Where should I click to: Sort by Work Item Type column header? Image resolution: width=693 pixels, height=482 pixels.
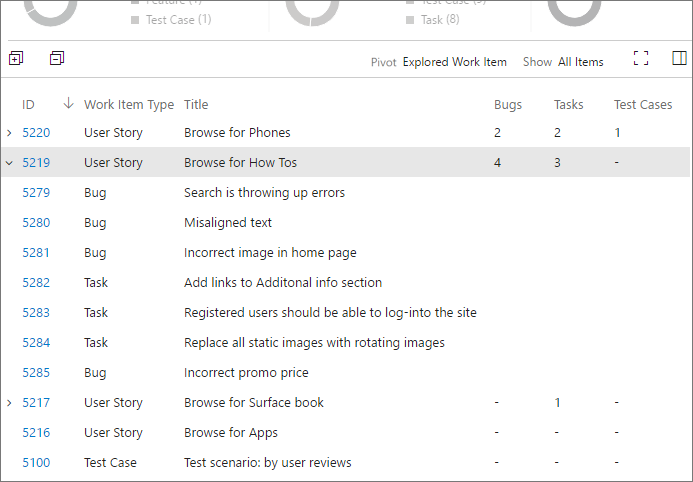pos(128,105)
